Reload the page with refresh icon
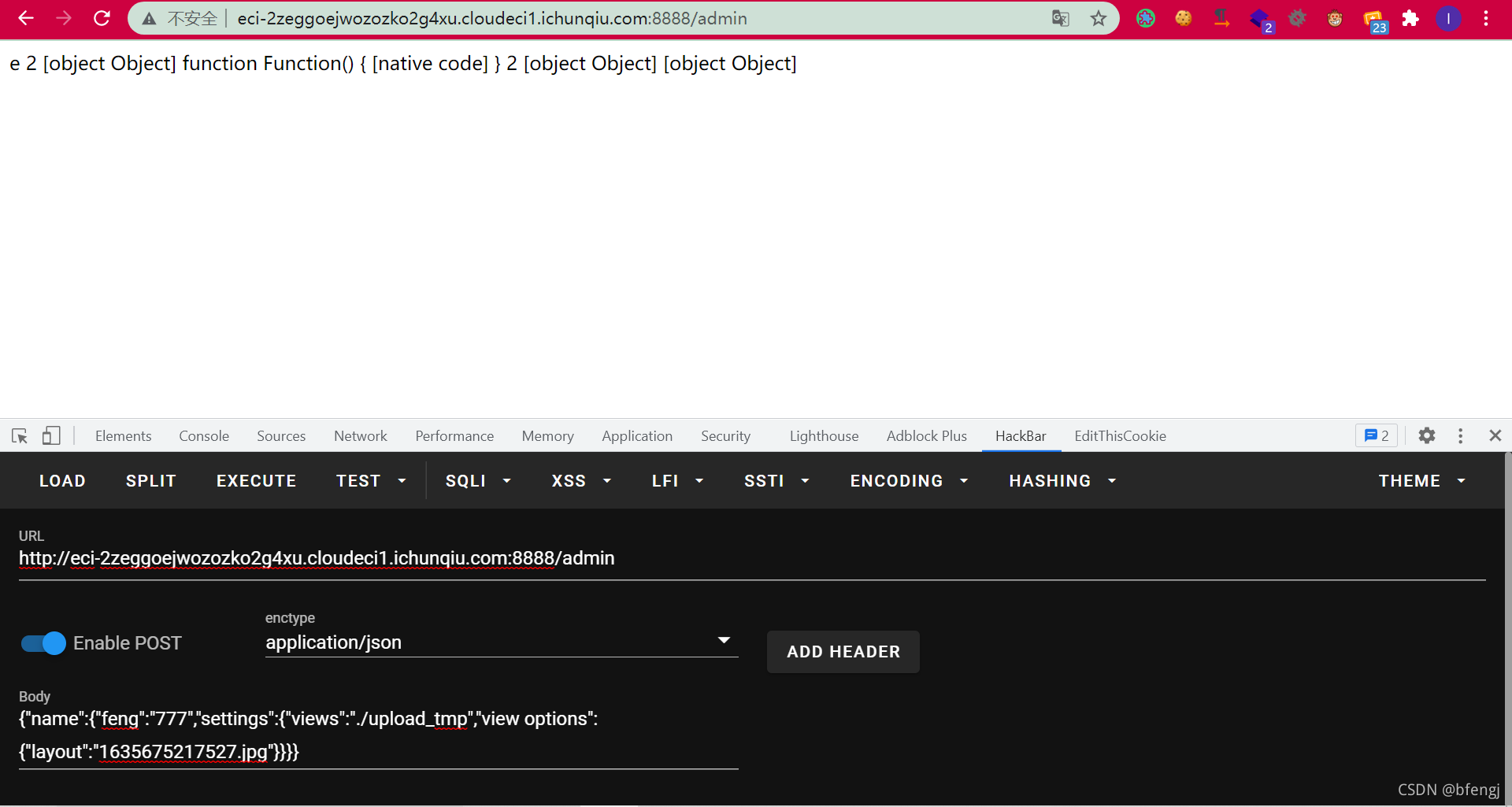The height and width of the screenshot is (807, 1512). (x=102, y=18)
